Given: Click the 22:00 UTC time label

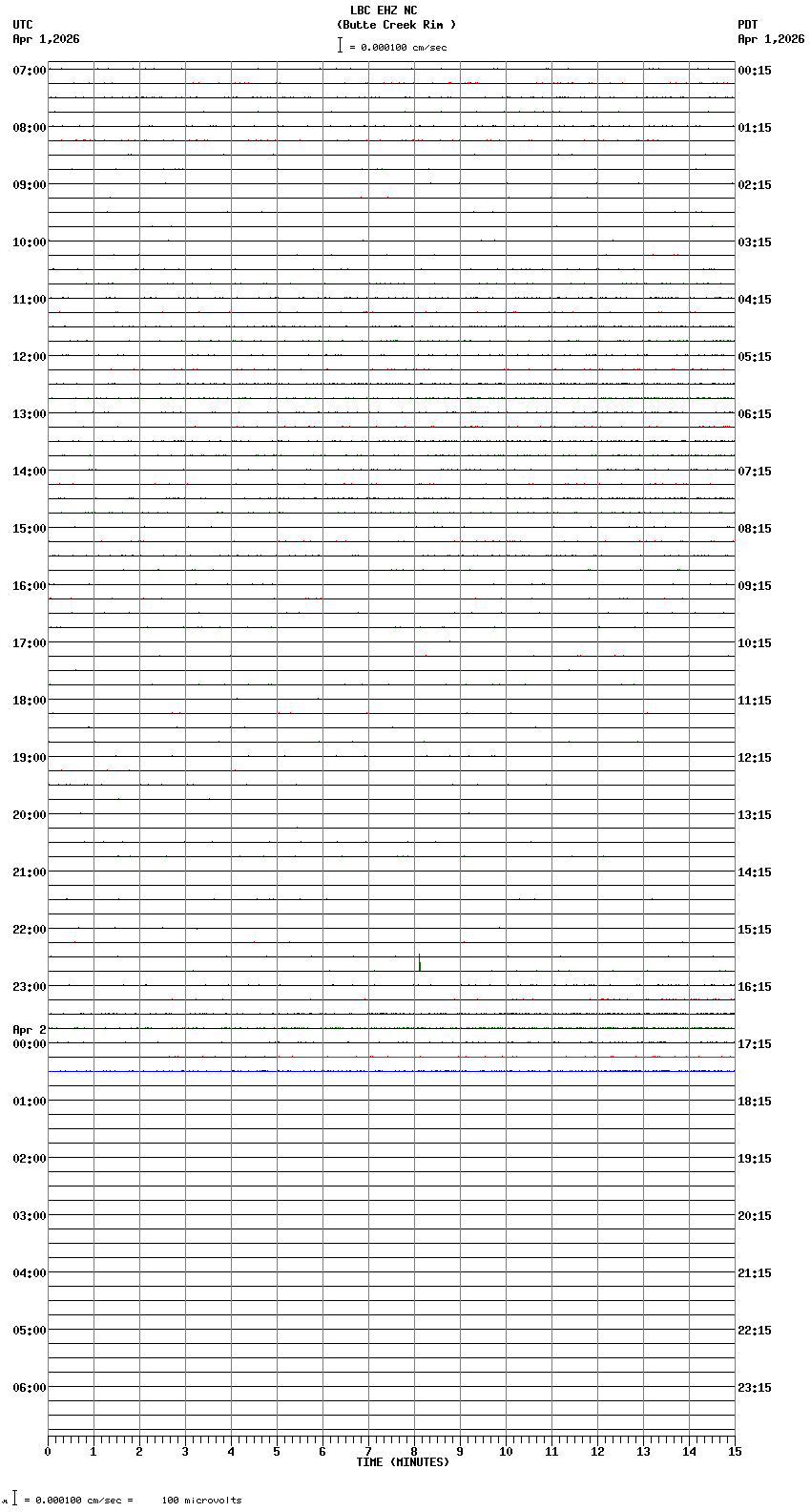Looking at the screenshot, I should click(30, 930).
